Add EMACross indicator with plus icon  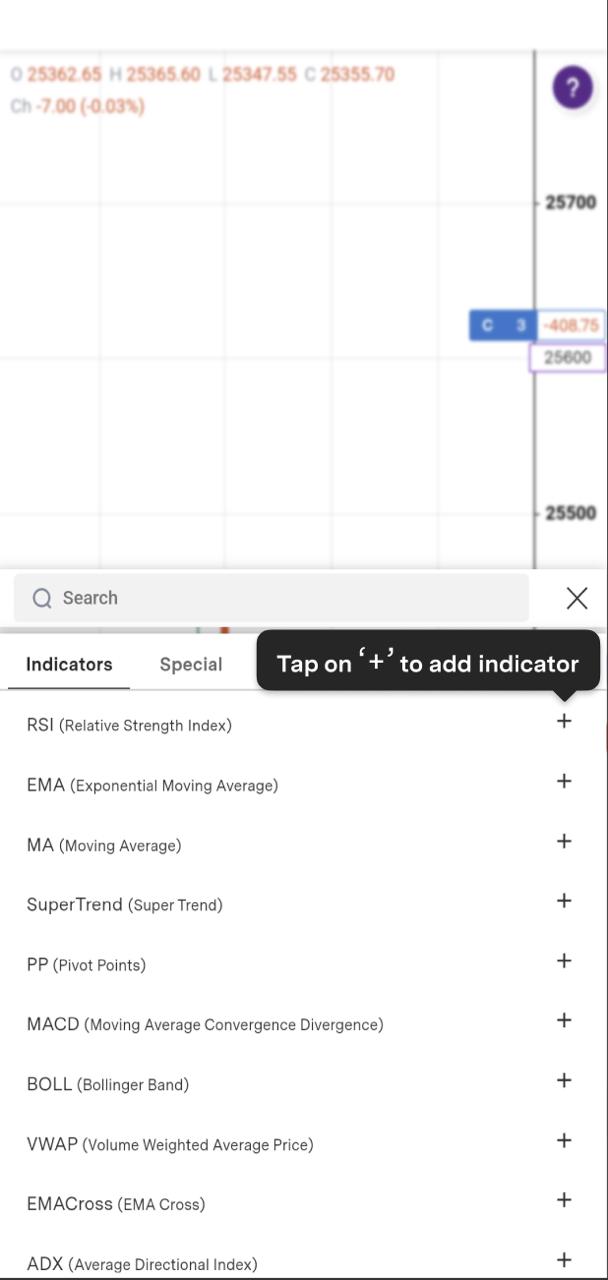pos(564,1200)
